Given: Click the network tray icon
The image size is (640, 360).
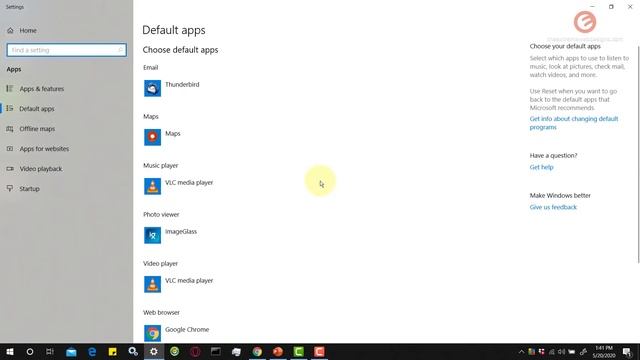Looking at the screenshot, I should [x=551, y=351].
